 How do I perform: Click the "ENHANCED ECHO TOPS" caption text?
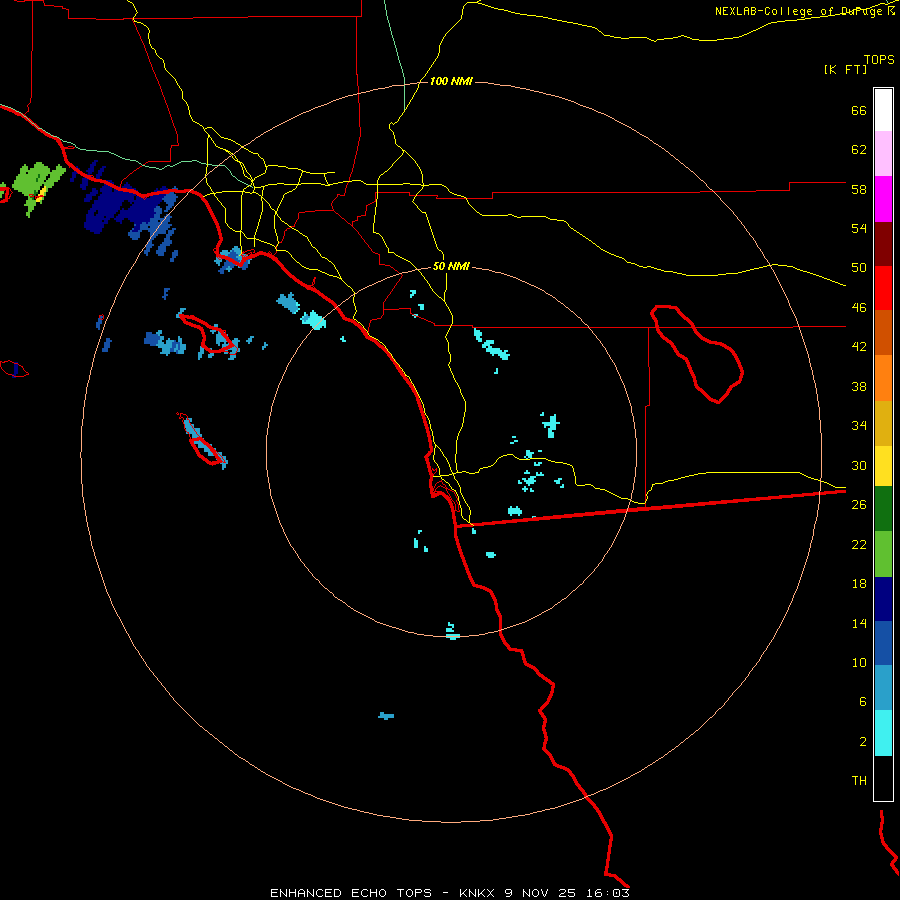(x=351, y=893)
